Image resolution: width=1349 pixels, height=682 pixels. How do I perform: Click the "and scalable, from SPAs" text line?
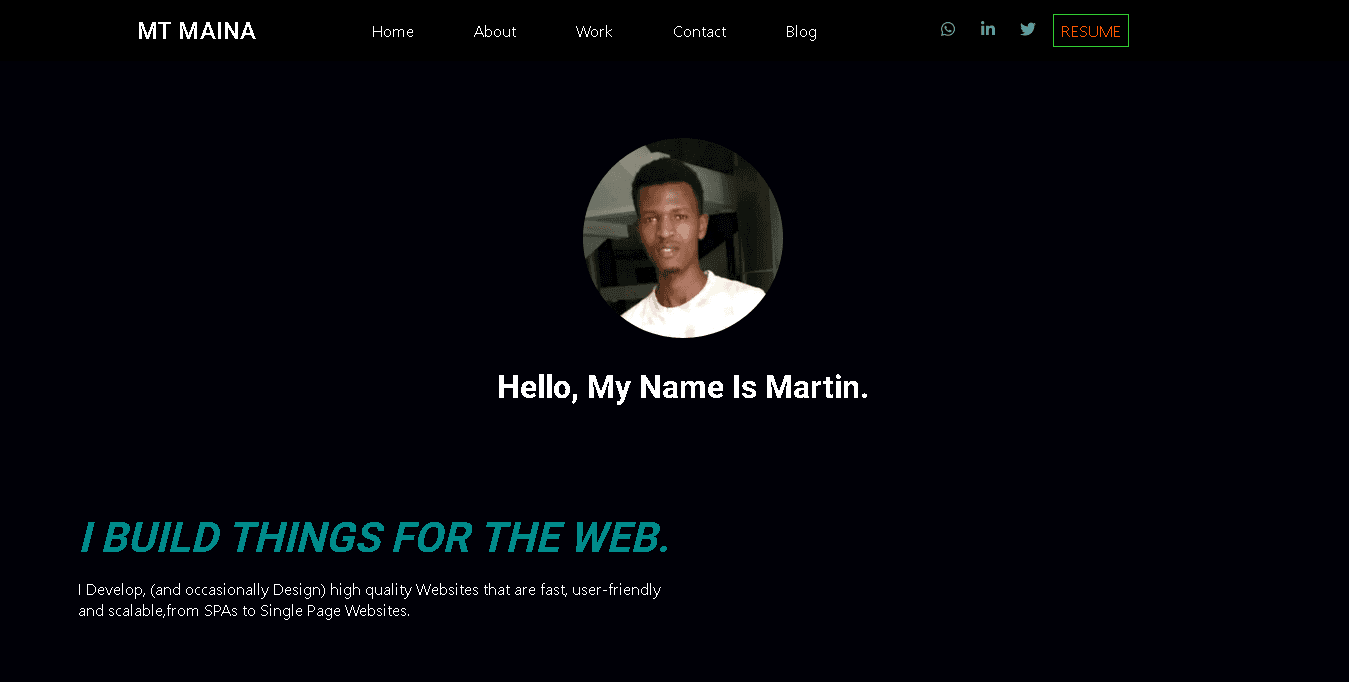pos(244,611)
